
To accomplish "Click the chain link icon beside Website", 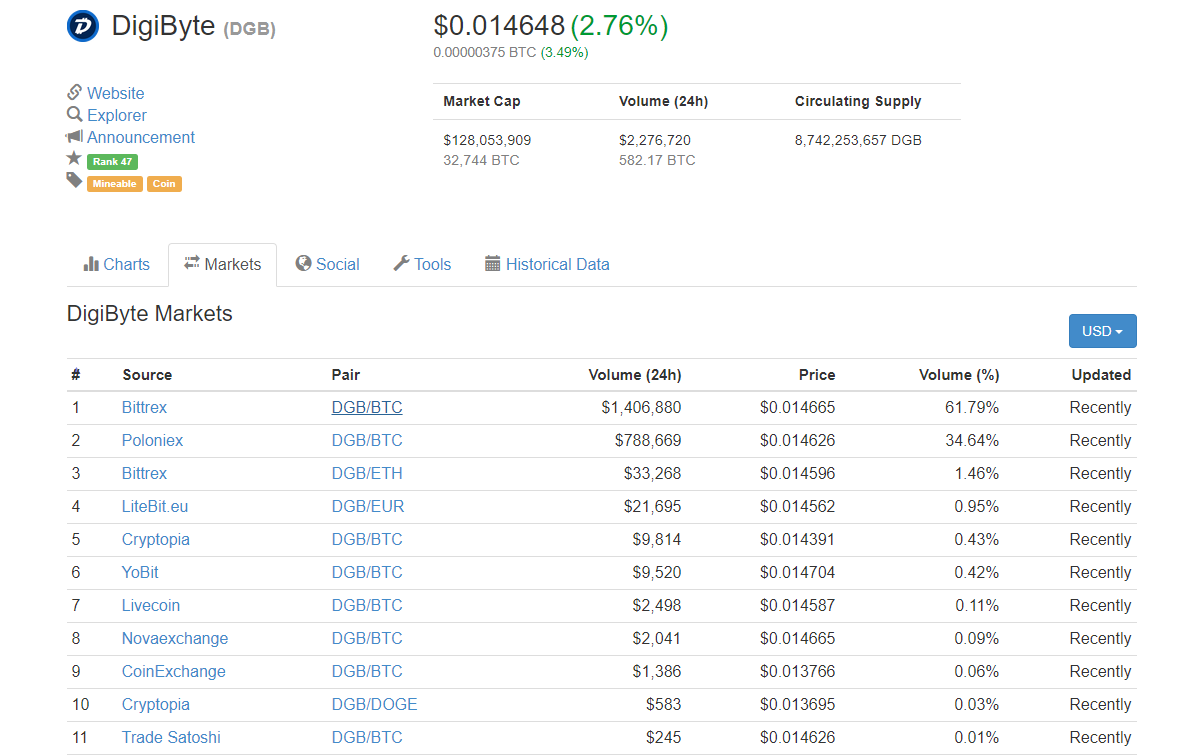I will [x=74, y=92].
